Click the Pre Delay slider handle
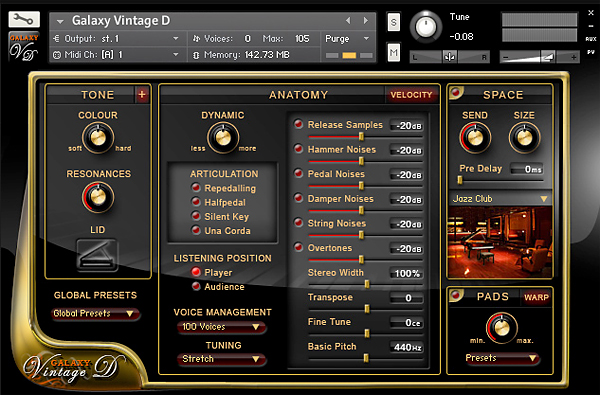The width and height of the screenshot is (600, 395). 460,180
